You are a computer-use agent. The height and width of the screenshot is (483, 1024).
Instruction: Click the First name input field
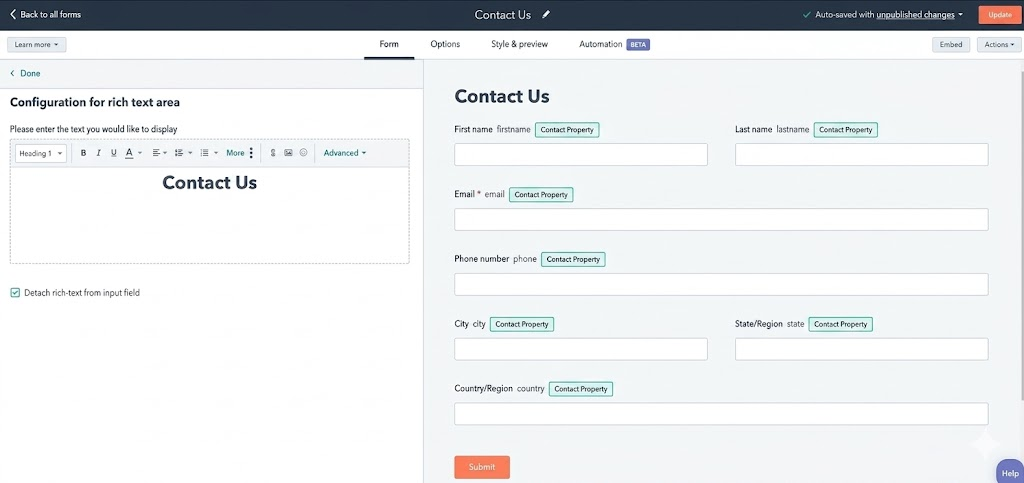coord(581,155)
